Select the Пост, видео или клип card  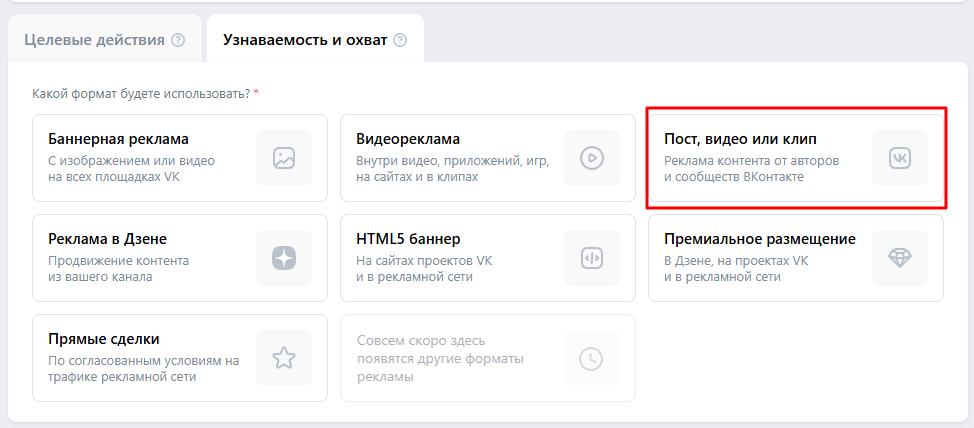point(796,158)
